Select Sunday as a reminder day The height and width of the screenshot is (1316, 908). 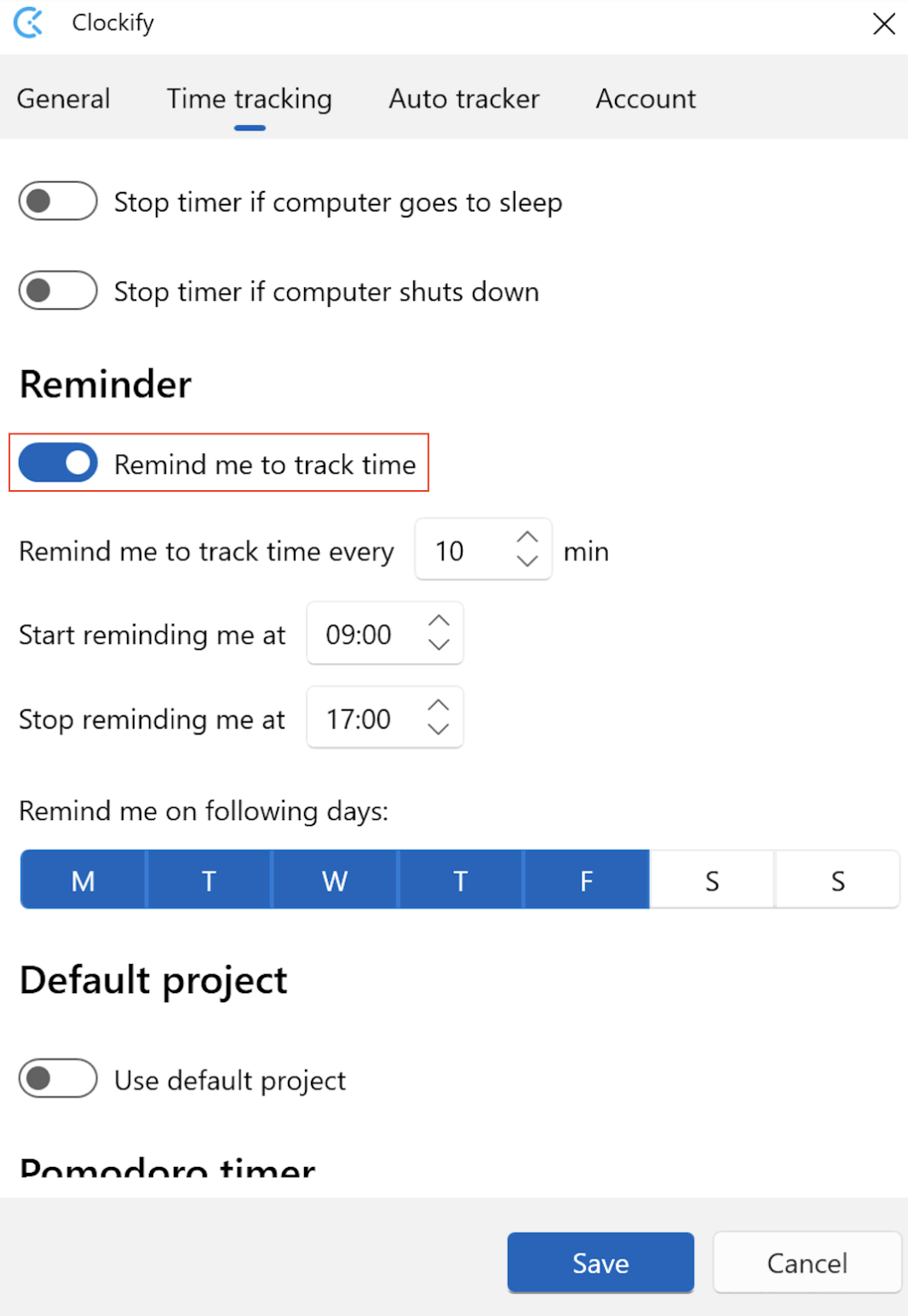[x=837, y=879]
